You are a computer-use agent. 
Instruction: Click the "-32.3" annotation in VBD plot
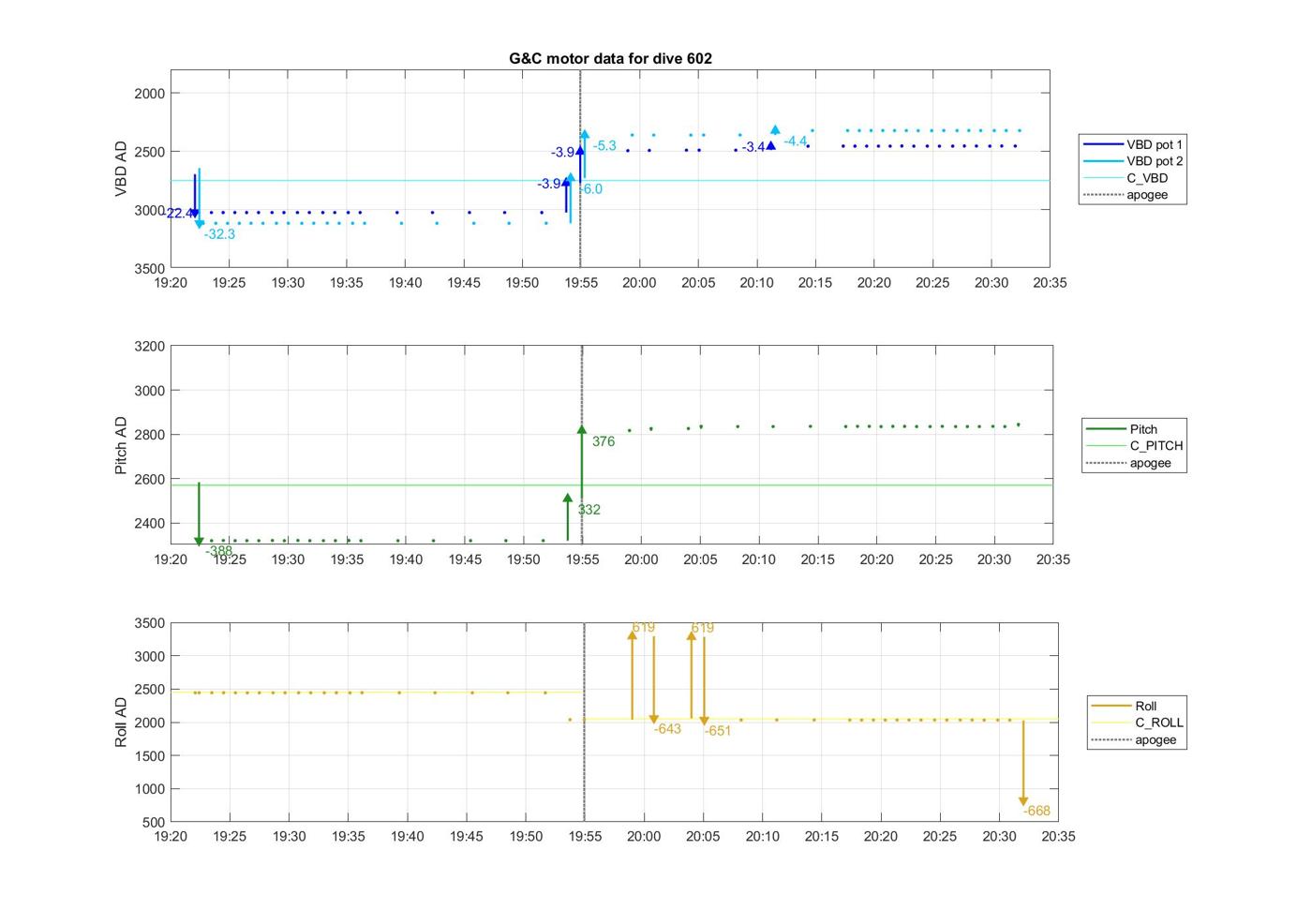[219, 234]
